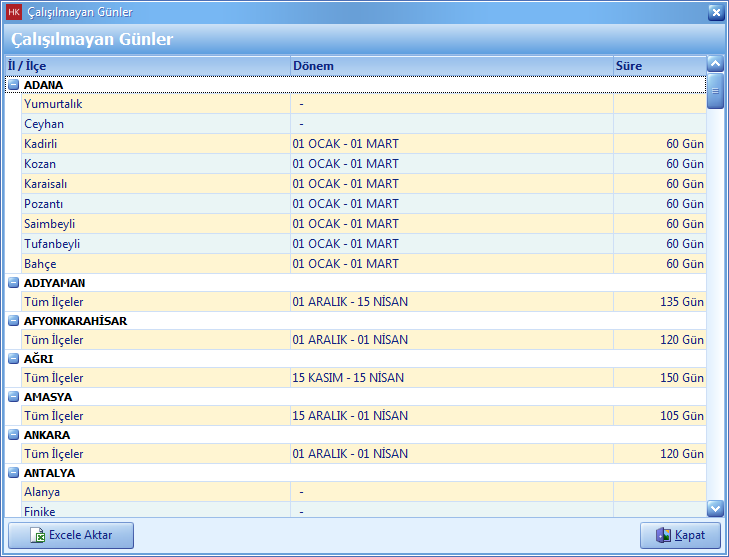The width and height of the screenshot is (729, 557).
Task: Click the vertical scrollbar thumb
Action: pyautogui.click(x=714, y=91)
